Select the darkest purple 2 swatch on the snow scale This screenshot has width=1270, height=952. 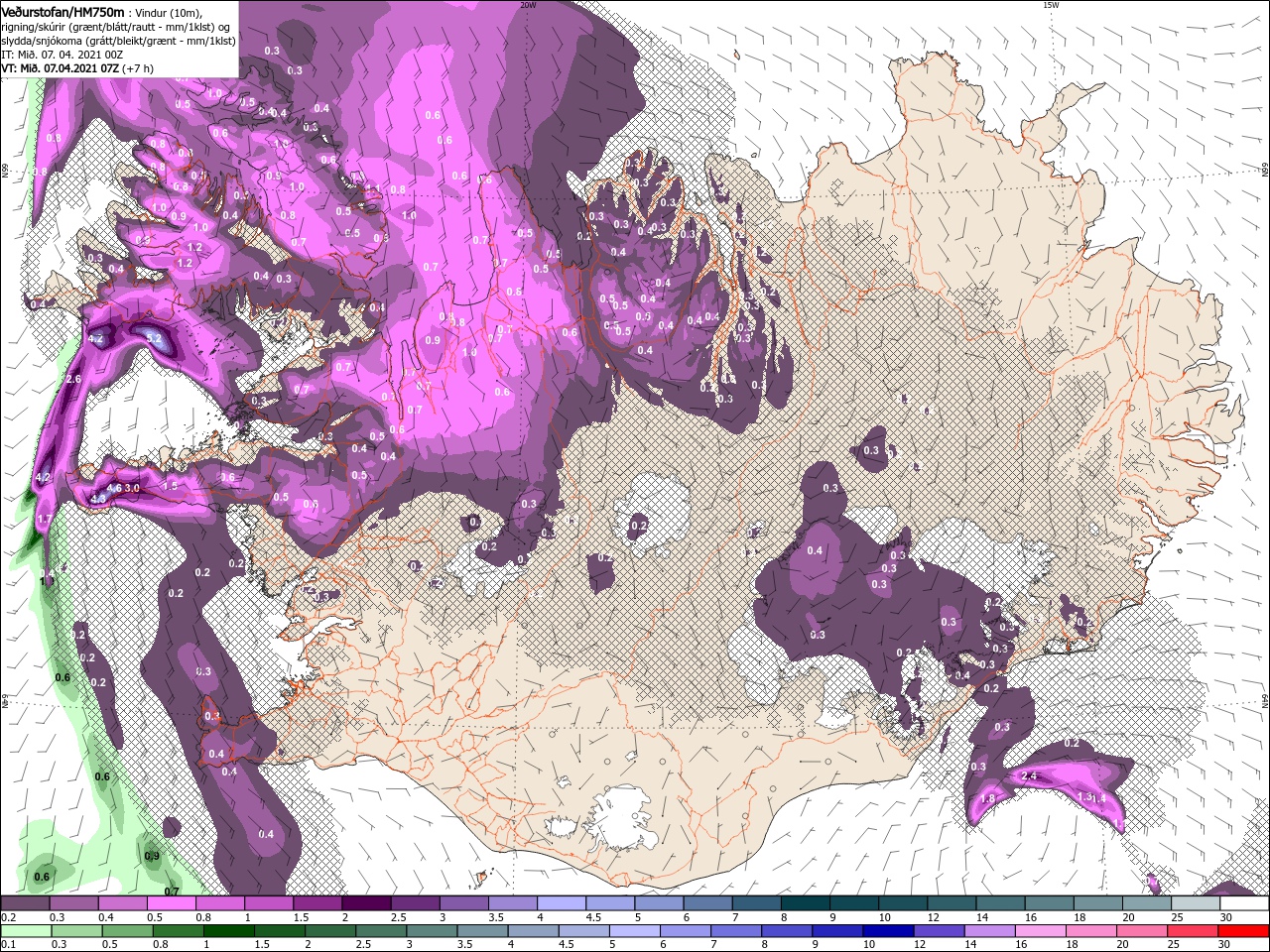(366, 904)
